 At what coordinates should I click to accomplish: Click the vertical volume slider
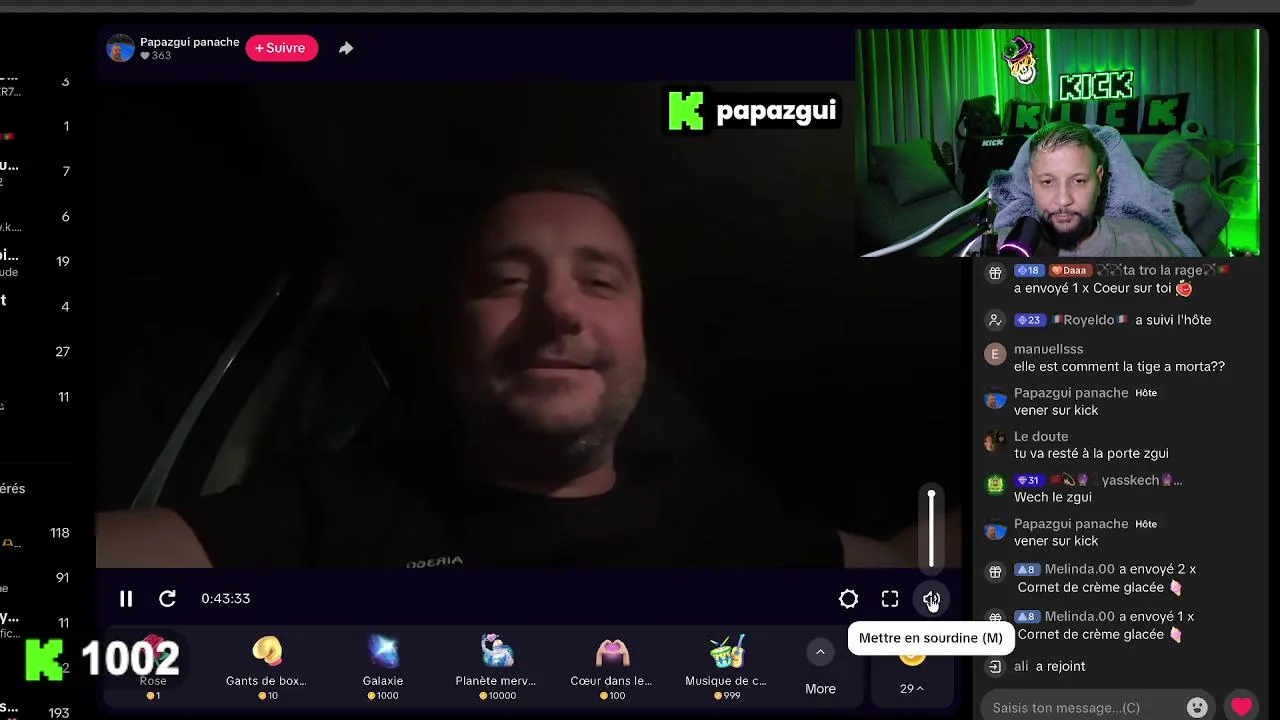(x=931, y=528)
